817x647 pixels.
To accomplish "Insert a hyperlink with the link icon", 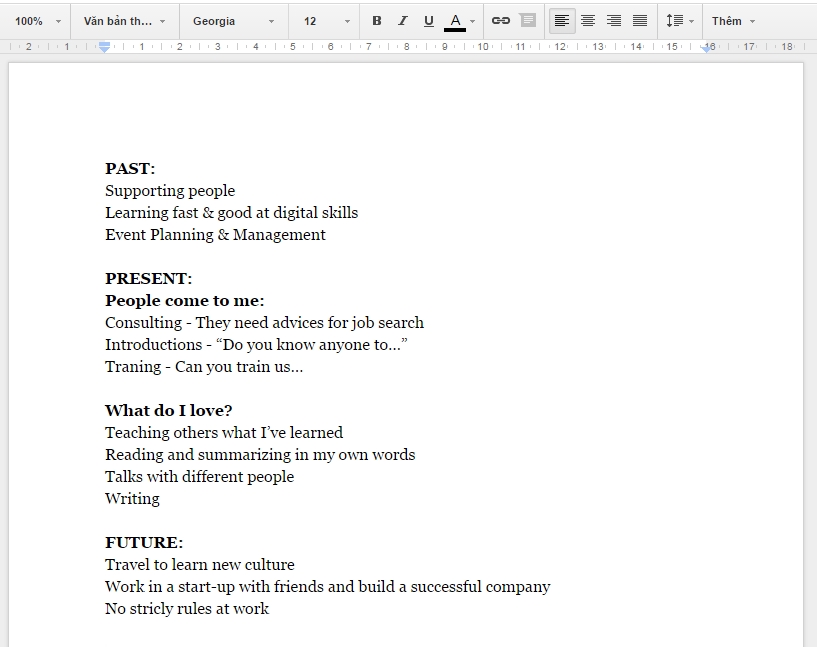I will [501, 21].
